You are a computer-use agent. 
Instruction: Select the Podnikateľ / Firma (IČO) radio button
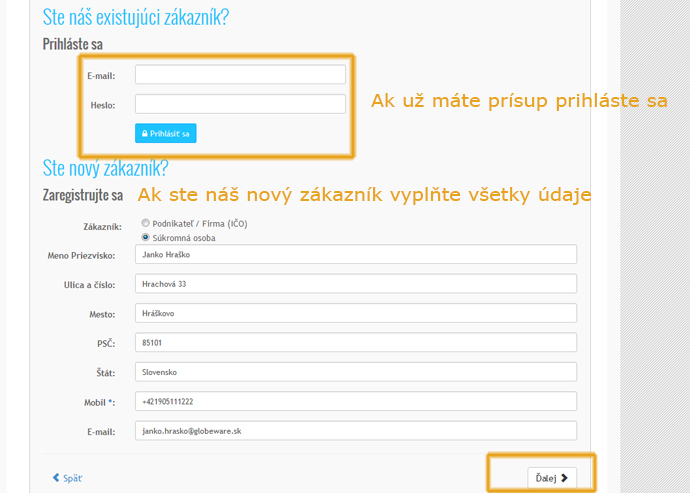tap(146, 224)
